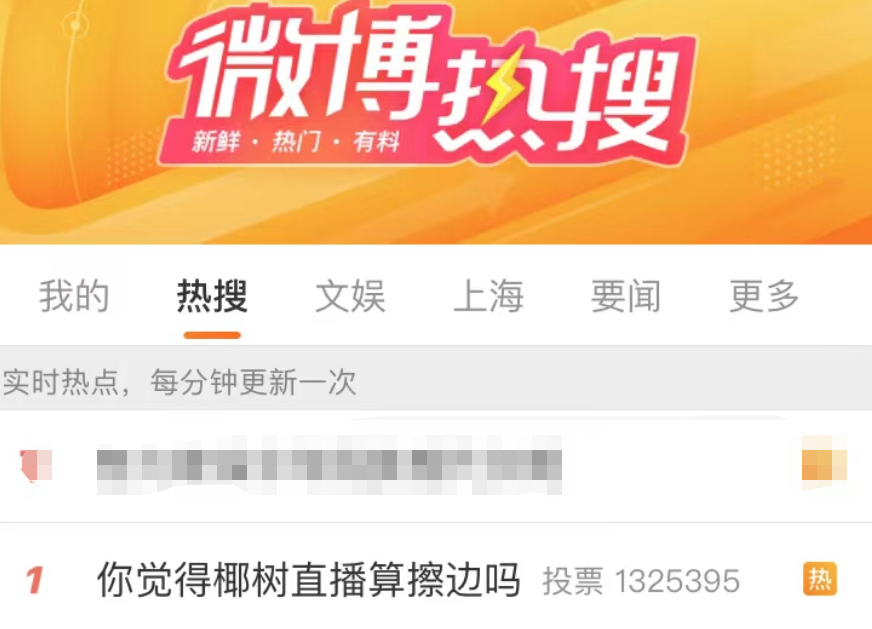872x629 pixels.
Task: Click the pinned topic's red pin icon
Action: pos(36,465)
